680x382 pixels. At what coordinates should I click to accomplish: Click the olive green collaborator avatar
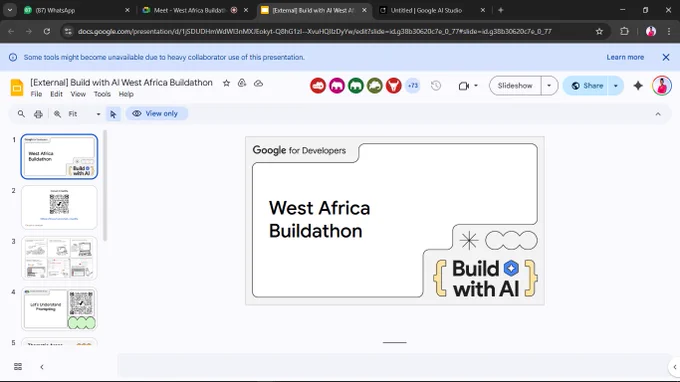coord(375,86)
